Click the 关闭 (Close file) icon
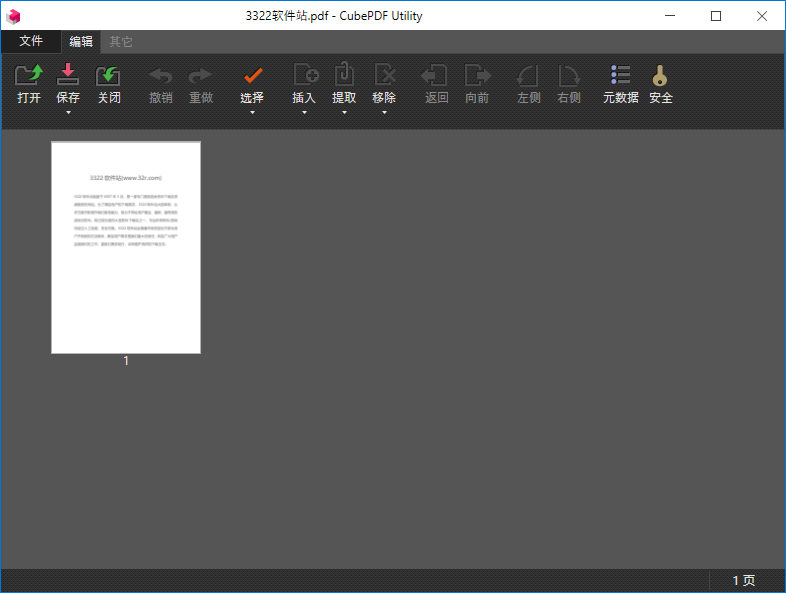 click(108, 76)
